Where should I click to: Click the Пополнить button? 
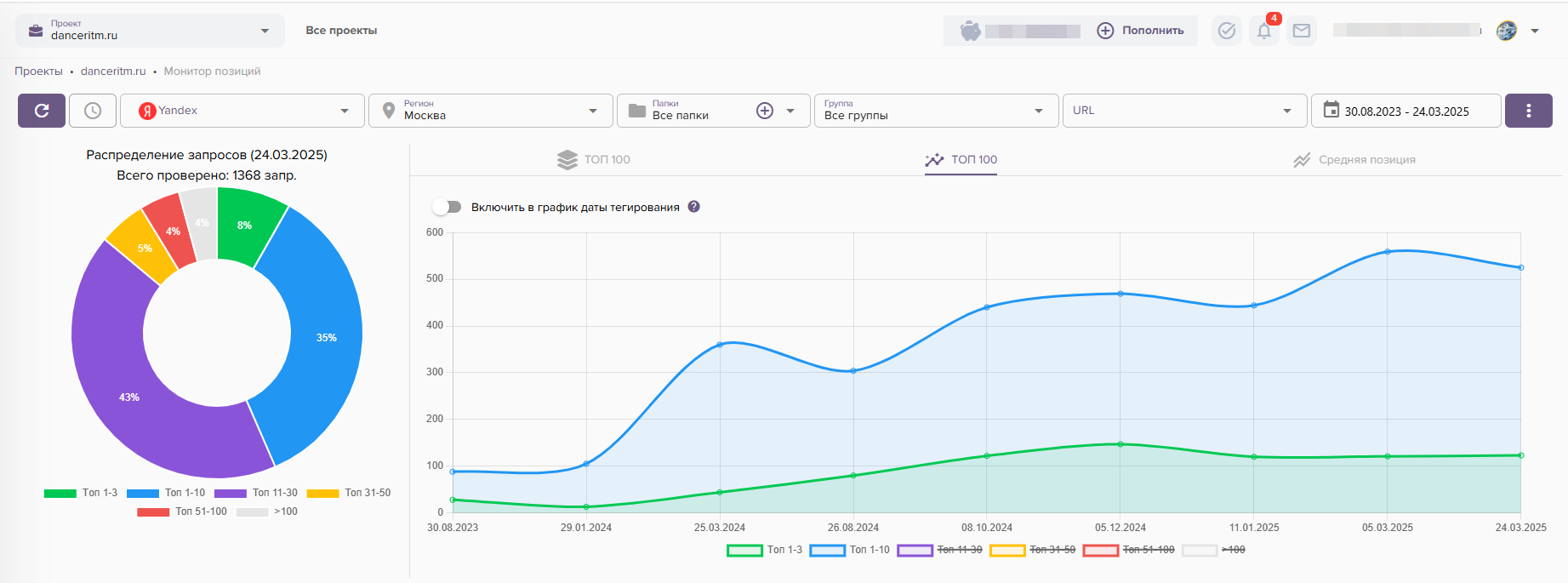pyautogui.click(x=1141, y=31)
